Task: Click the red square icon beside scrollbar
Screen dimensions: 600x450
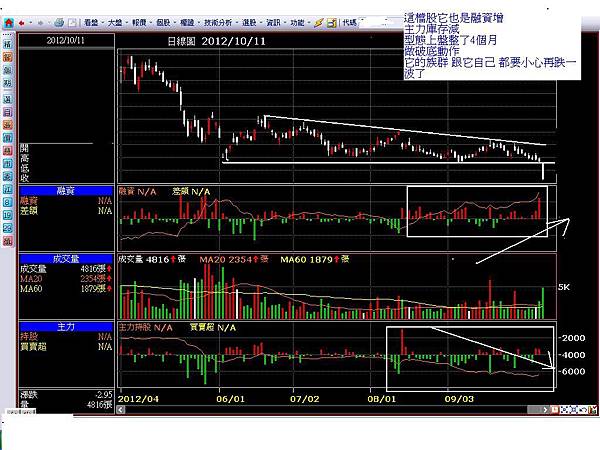Action: (x=554, y=409)
